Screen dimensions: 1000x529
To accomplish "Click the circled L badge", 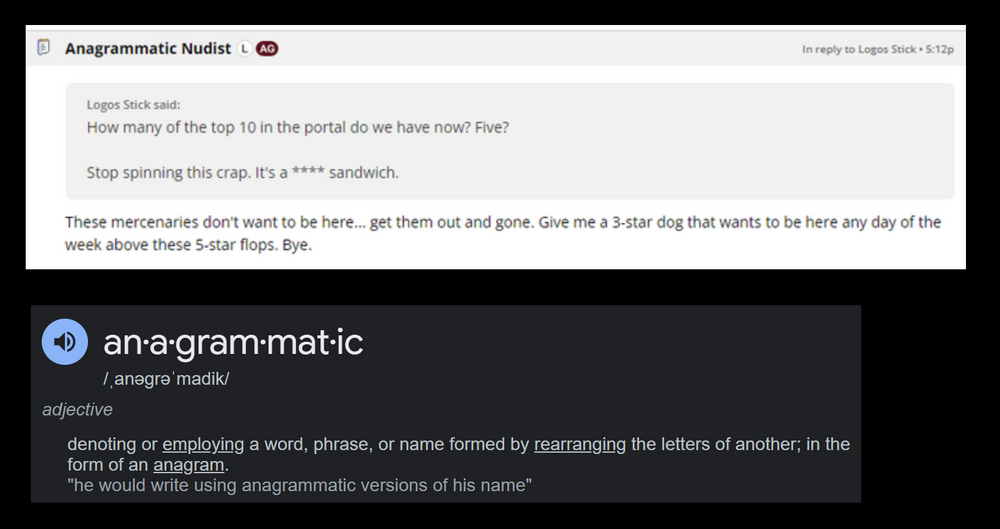I will (245, 48).
